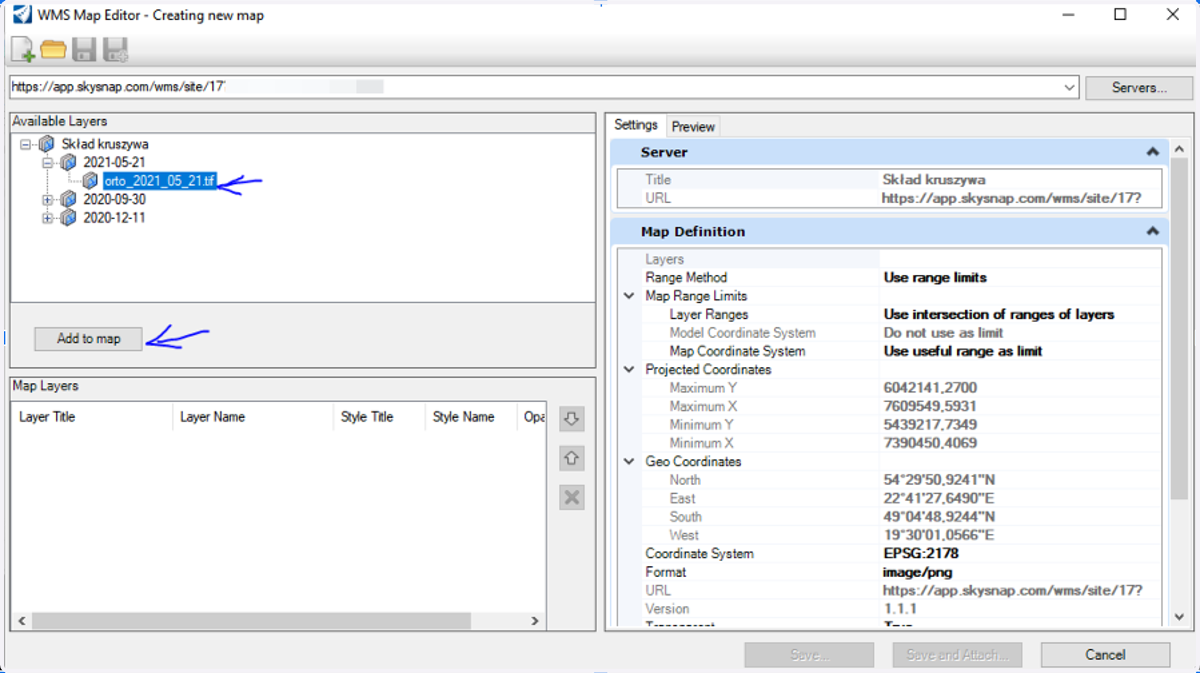Open the server URL dropdown arrow

click(x=1071, y=87)
